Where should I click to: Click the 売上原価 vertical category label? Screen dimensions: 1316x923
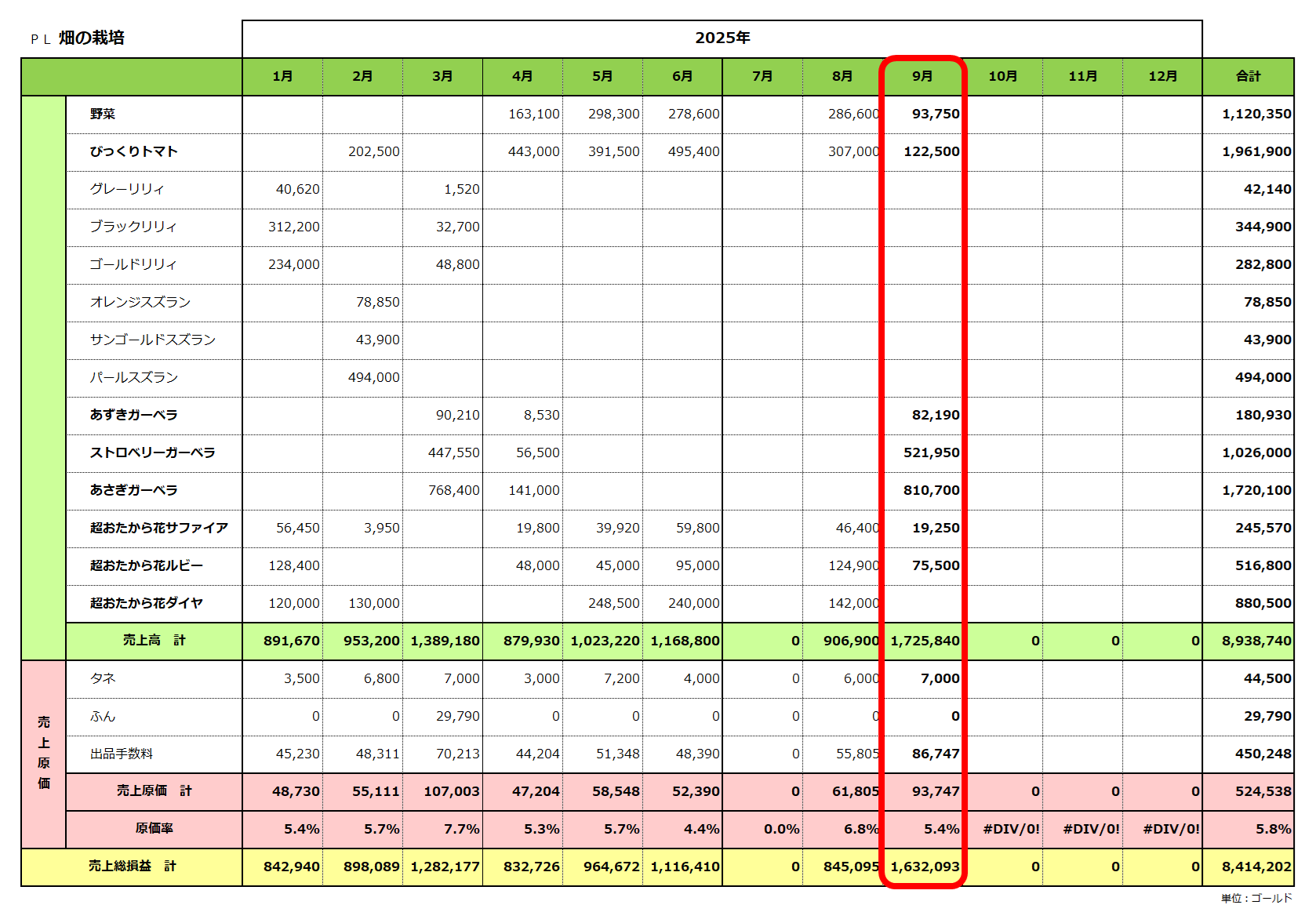tap(44, 753)
